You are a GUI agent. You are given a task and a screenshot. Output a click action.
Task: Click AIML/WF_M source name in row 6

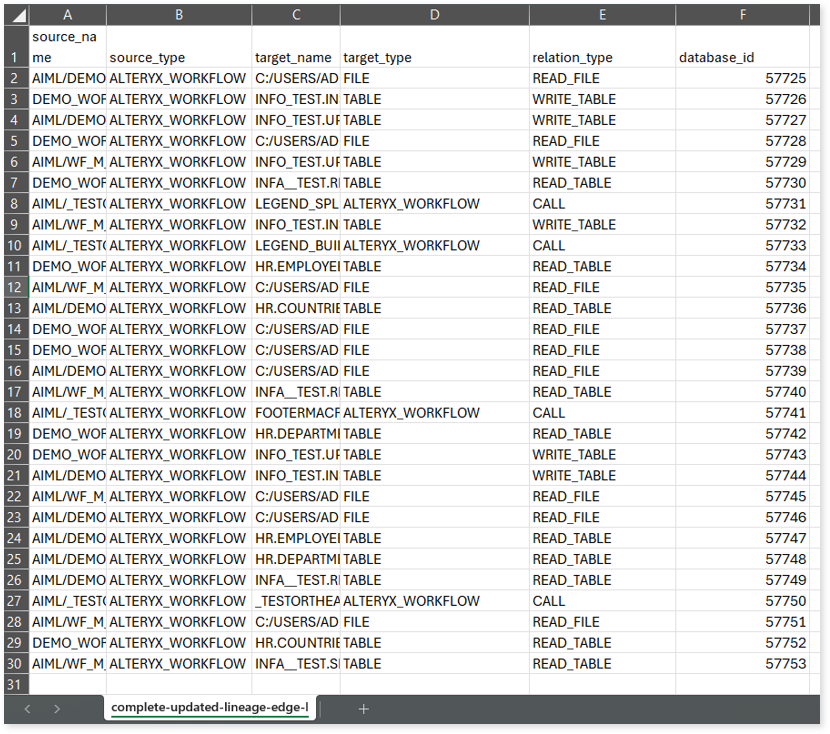tap(68, 162)
